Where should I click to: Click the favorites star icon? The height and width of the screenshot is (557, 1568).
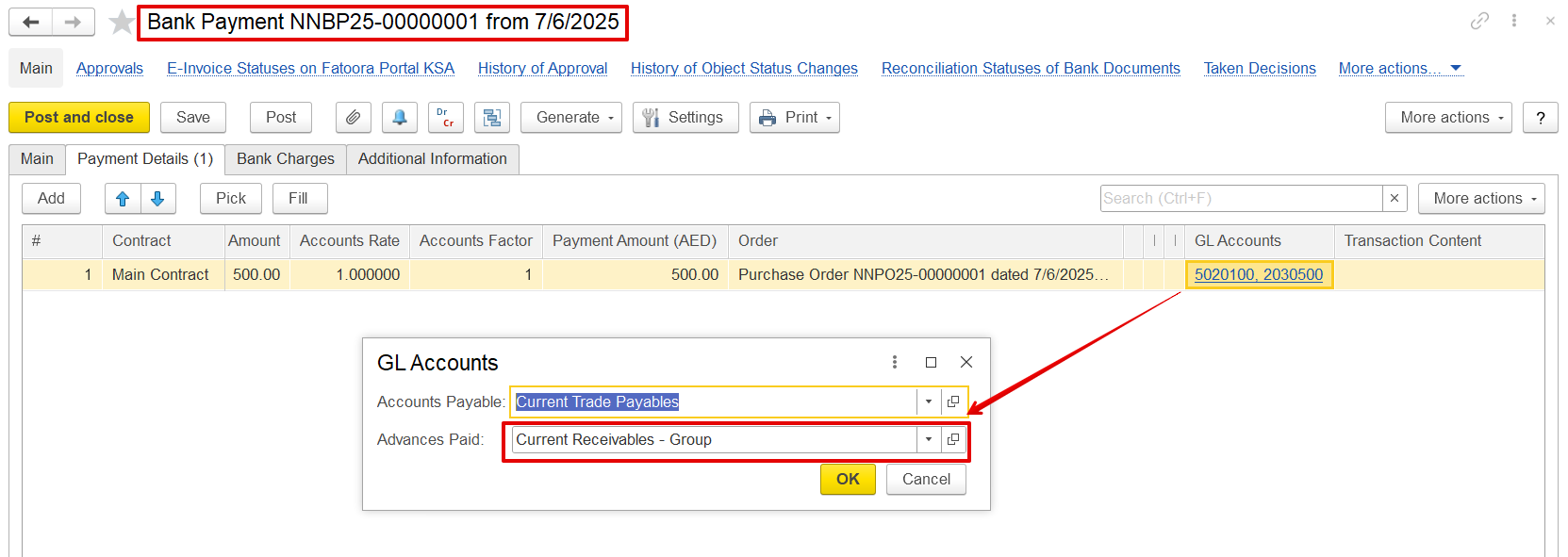pos(121,22)
